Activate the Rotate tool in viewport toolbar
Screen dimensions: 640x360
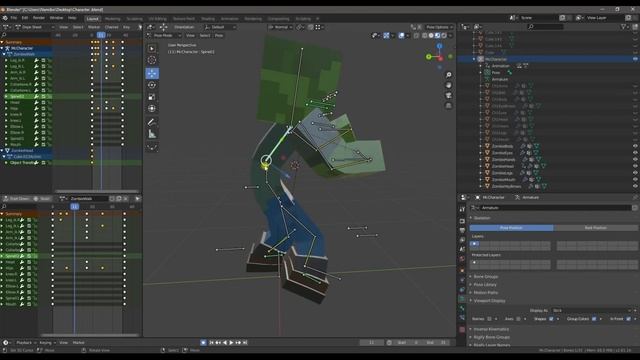pos(152,85)
